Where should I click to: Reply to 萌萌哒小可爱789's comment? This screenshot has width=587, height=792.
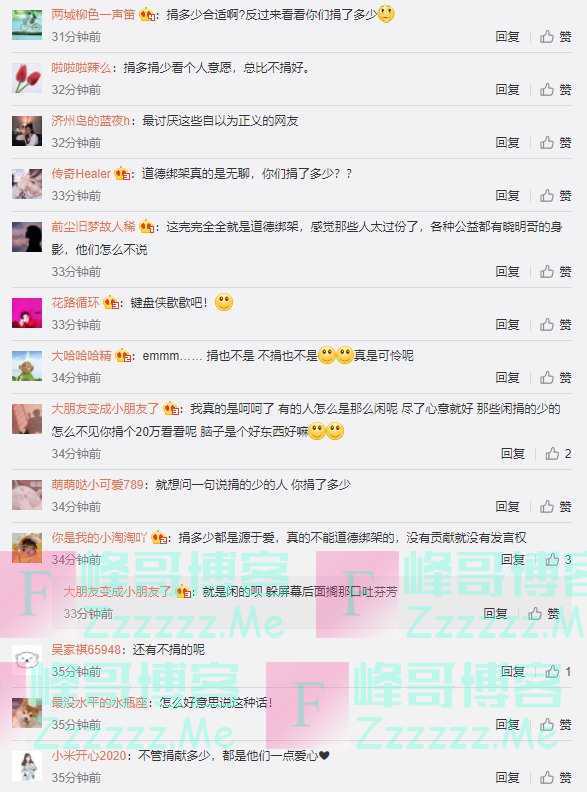(x=507, y=506)
